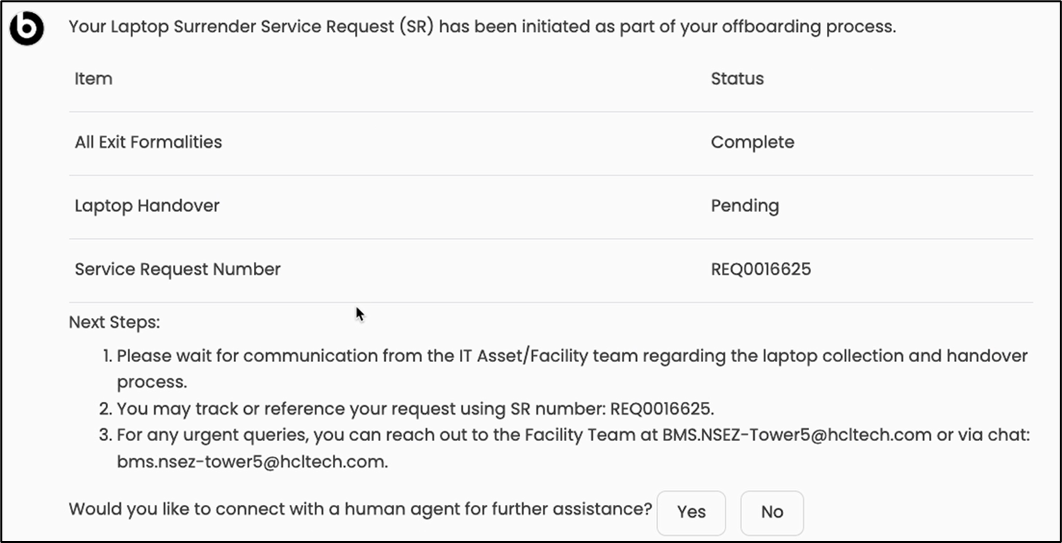Choose No to decline human agent
The width and height of the screenshot is (1062, 543).
click(771, 512)
